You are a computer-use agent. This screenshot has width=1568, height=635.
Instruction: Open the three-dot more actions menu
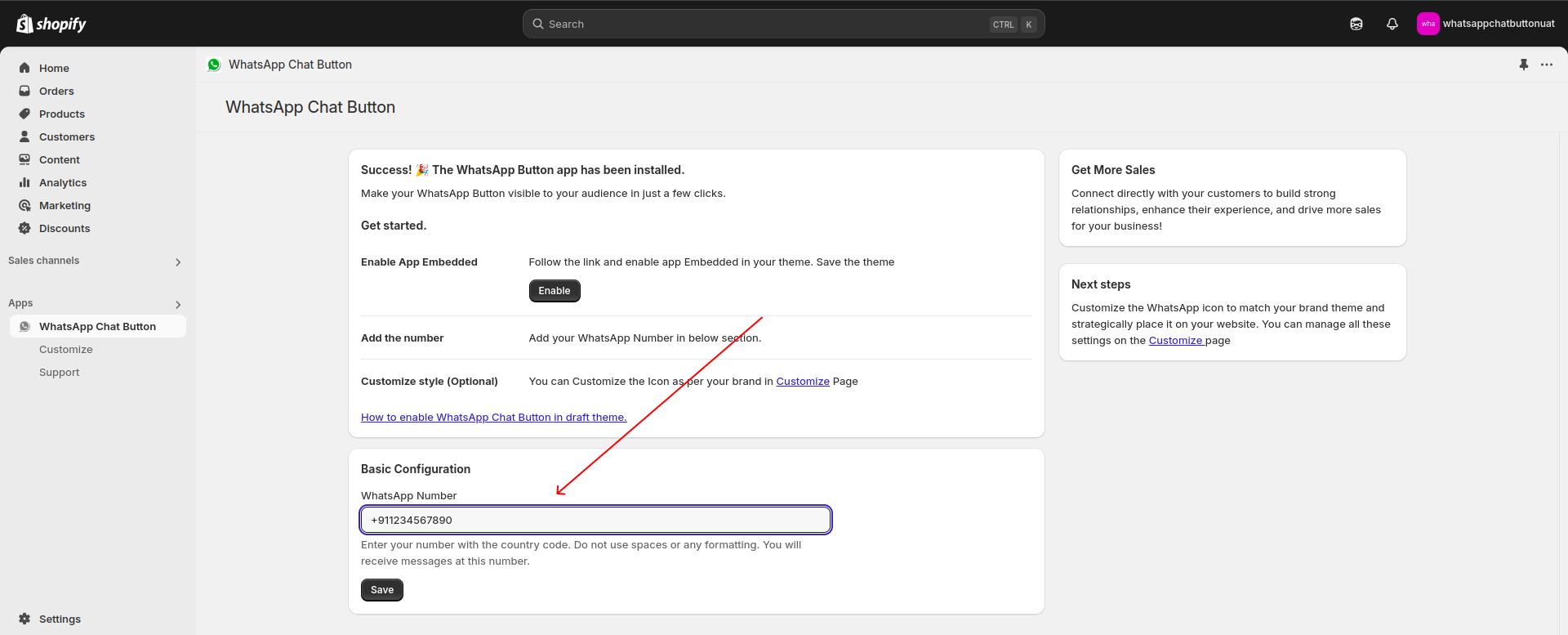coord(1547,65)
